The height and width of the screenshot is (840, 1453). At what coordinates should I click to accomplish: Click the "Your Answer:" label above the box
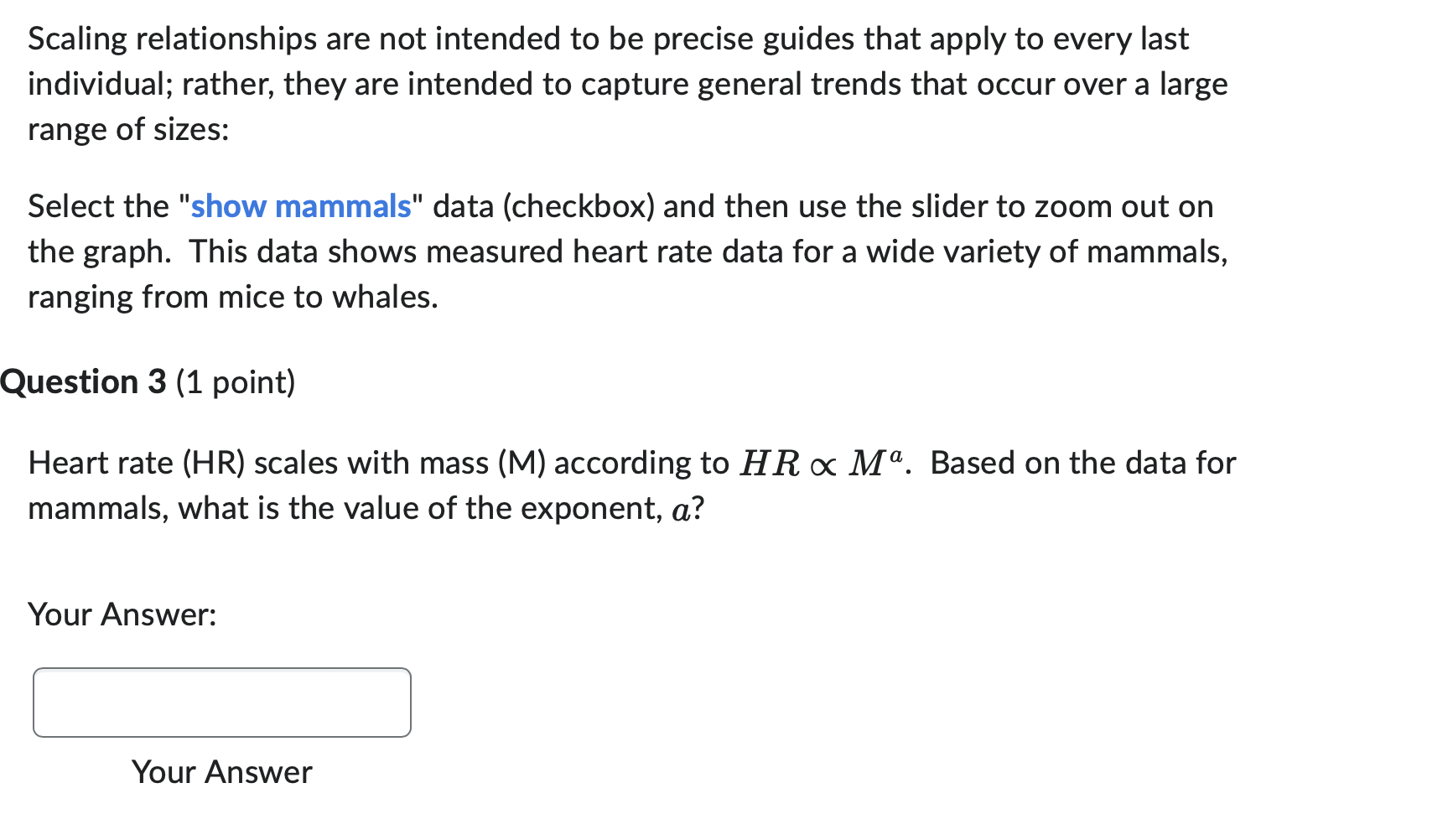pyautogui.click(x=122, y=614)
